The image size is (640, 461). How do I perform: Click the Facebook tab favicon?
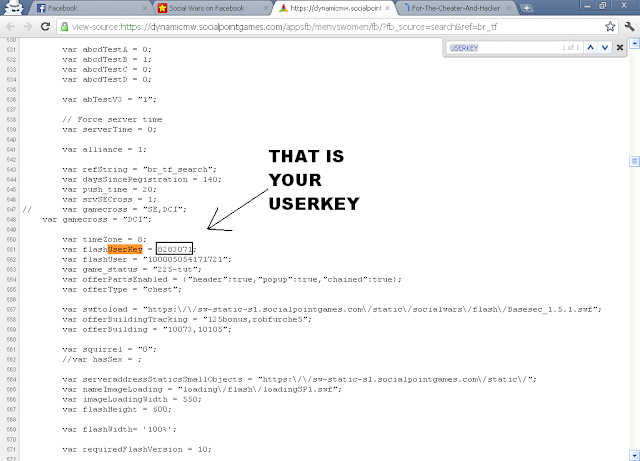tap(41, 8)
